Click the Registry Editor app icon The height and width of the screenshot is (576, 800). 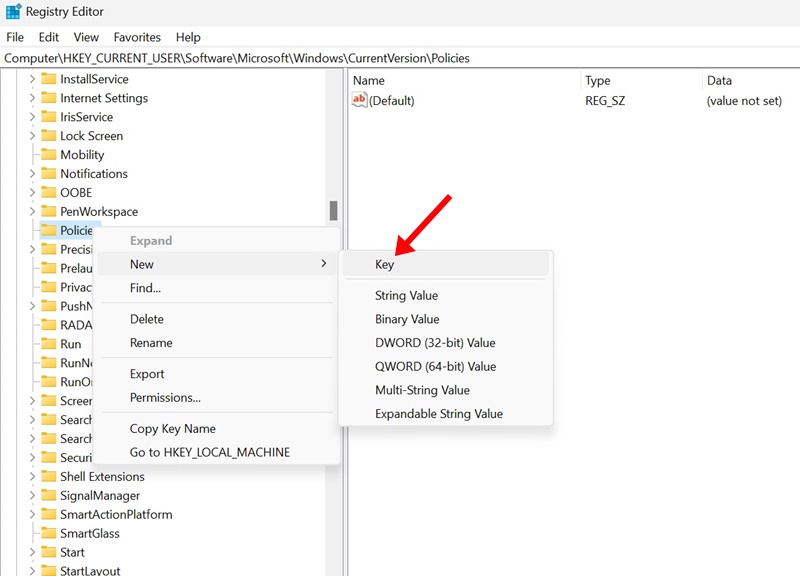(12, 12)
